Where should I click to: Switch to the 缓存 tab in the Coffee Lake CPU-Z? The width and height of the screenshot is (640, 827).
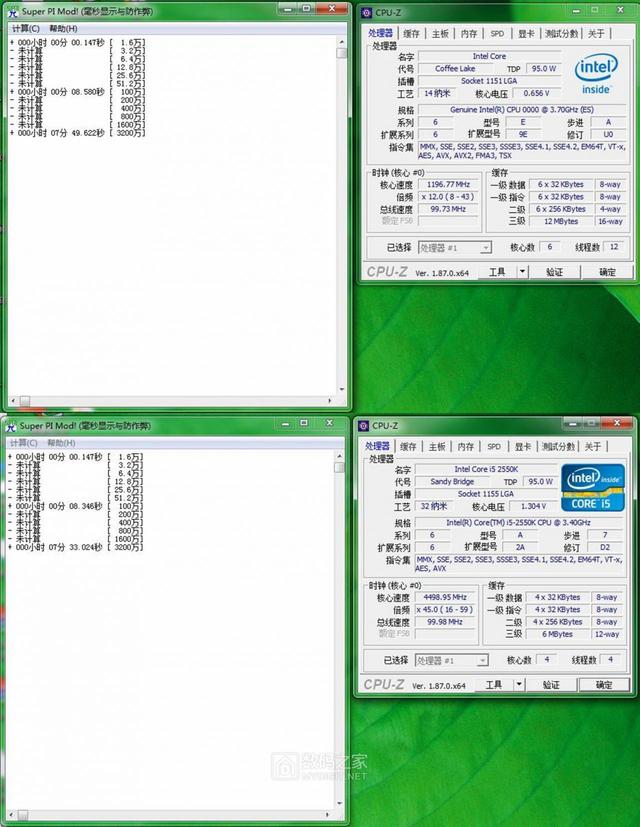tap(411, 34)
